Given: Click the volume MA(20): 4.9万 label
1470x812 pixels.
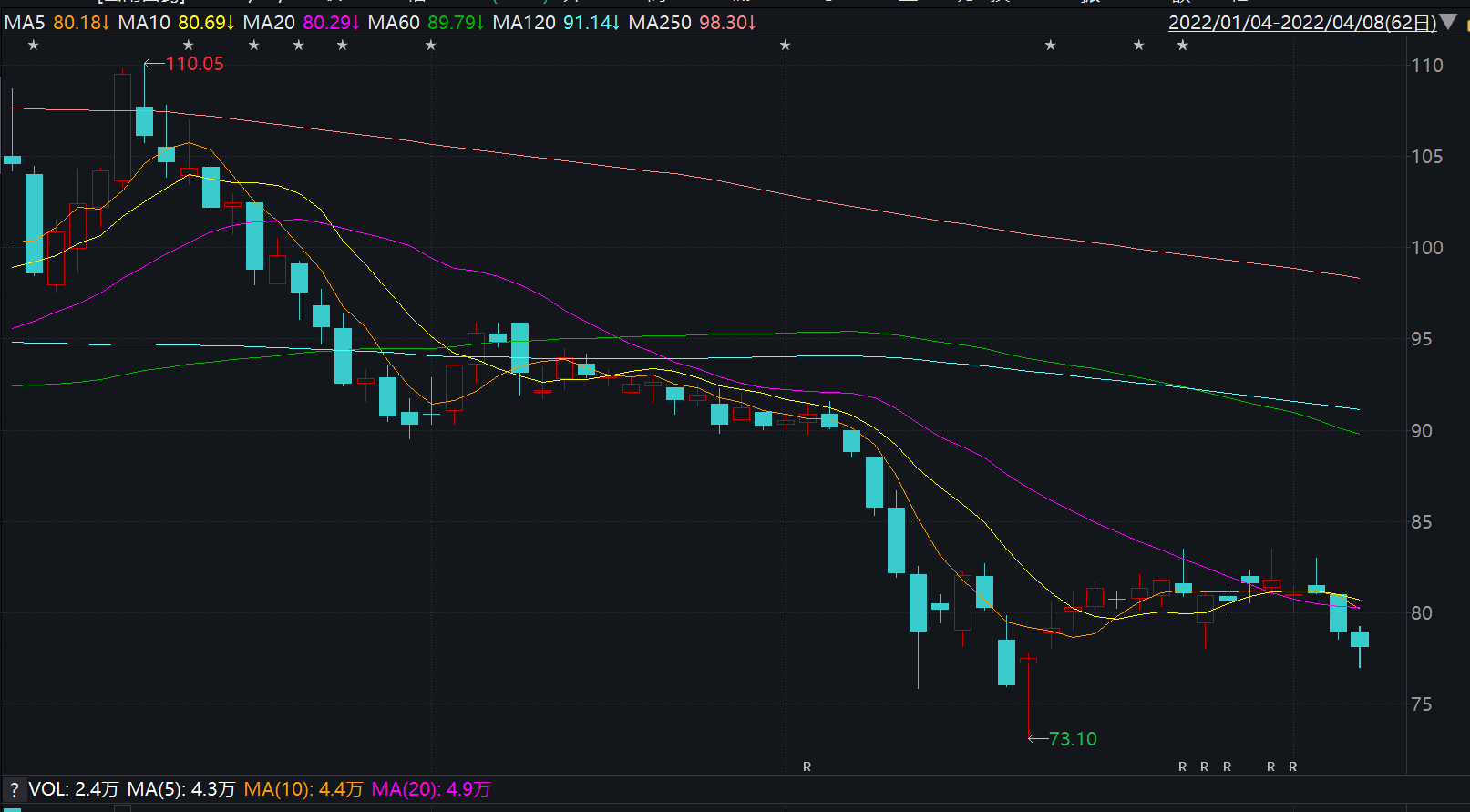Looking at the screenshot, I should click(431, 789).
